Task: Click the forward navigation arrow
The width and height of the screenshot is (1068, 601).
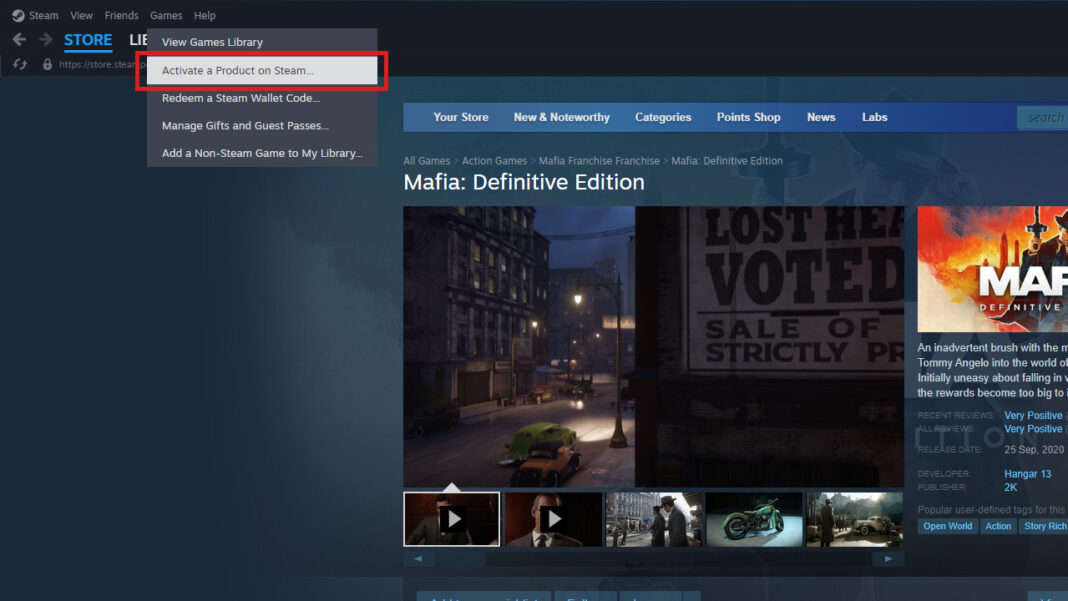Action: [44, 40]
